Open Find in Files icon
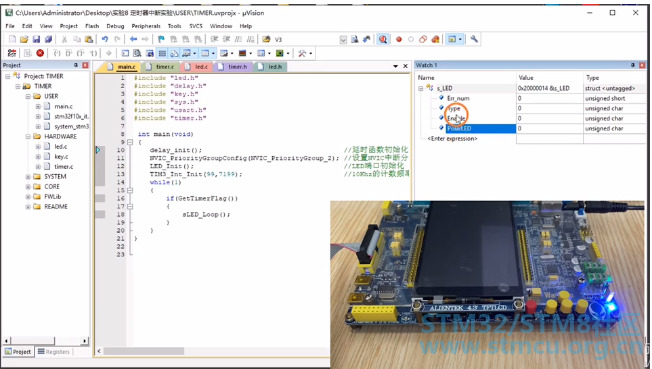This screenshot has width=652, height=369. (x=266, y=39)
